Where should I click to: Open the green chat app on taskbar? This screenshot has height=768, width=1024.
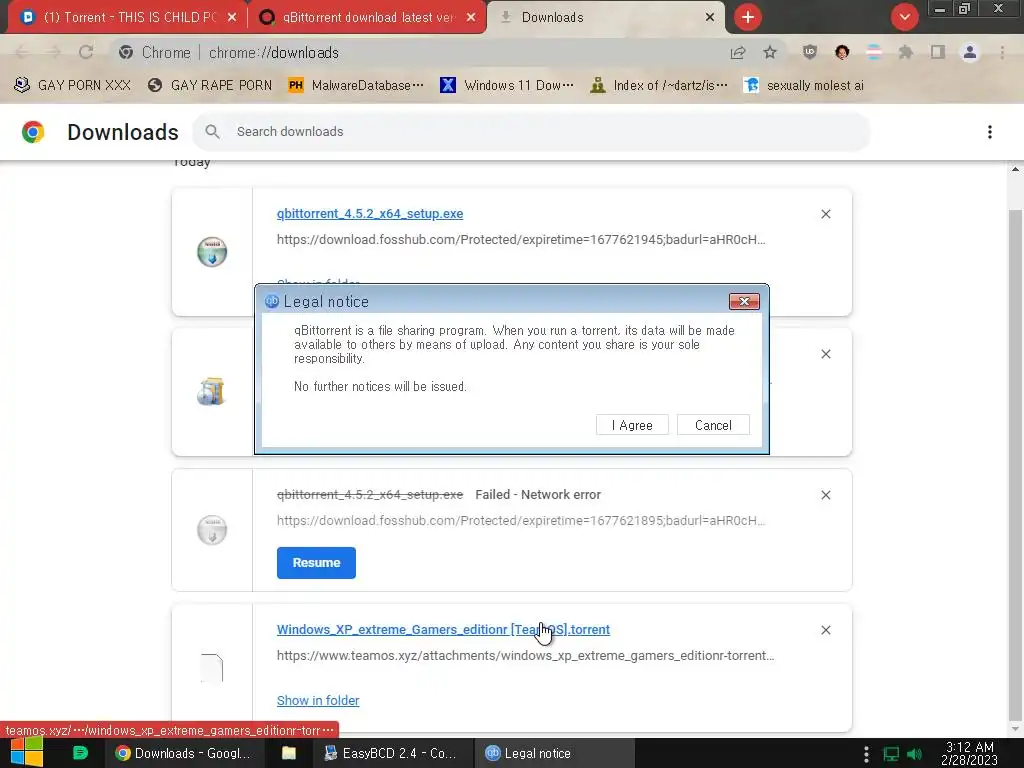[80, 752]
